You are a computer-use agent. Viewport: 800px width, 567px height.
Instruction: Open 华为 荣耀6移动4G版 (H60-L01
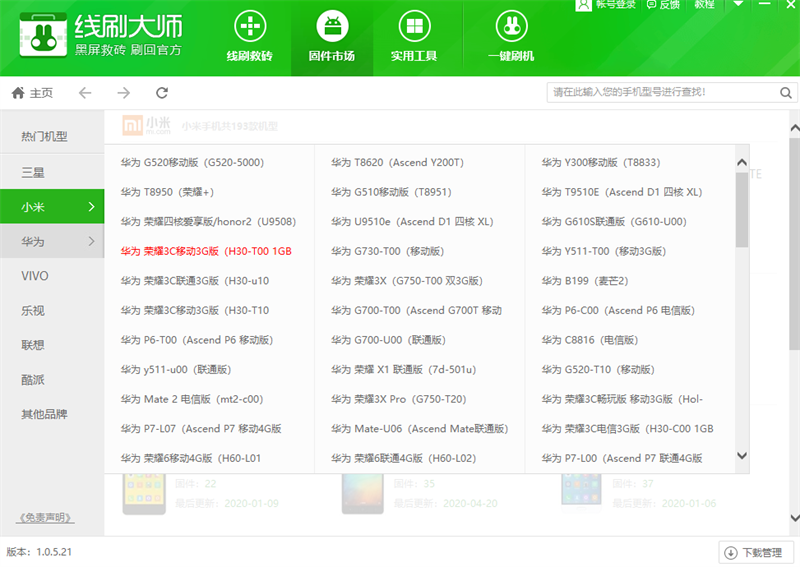click(x=191, y=459)
